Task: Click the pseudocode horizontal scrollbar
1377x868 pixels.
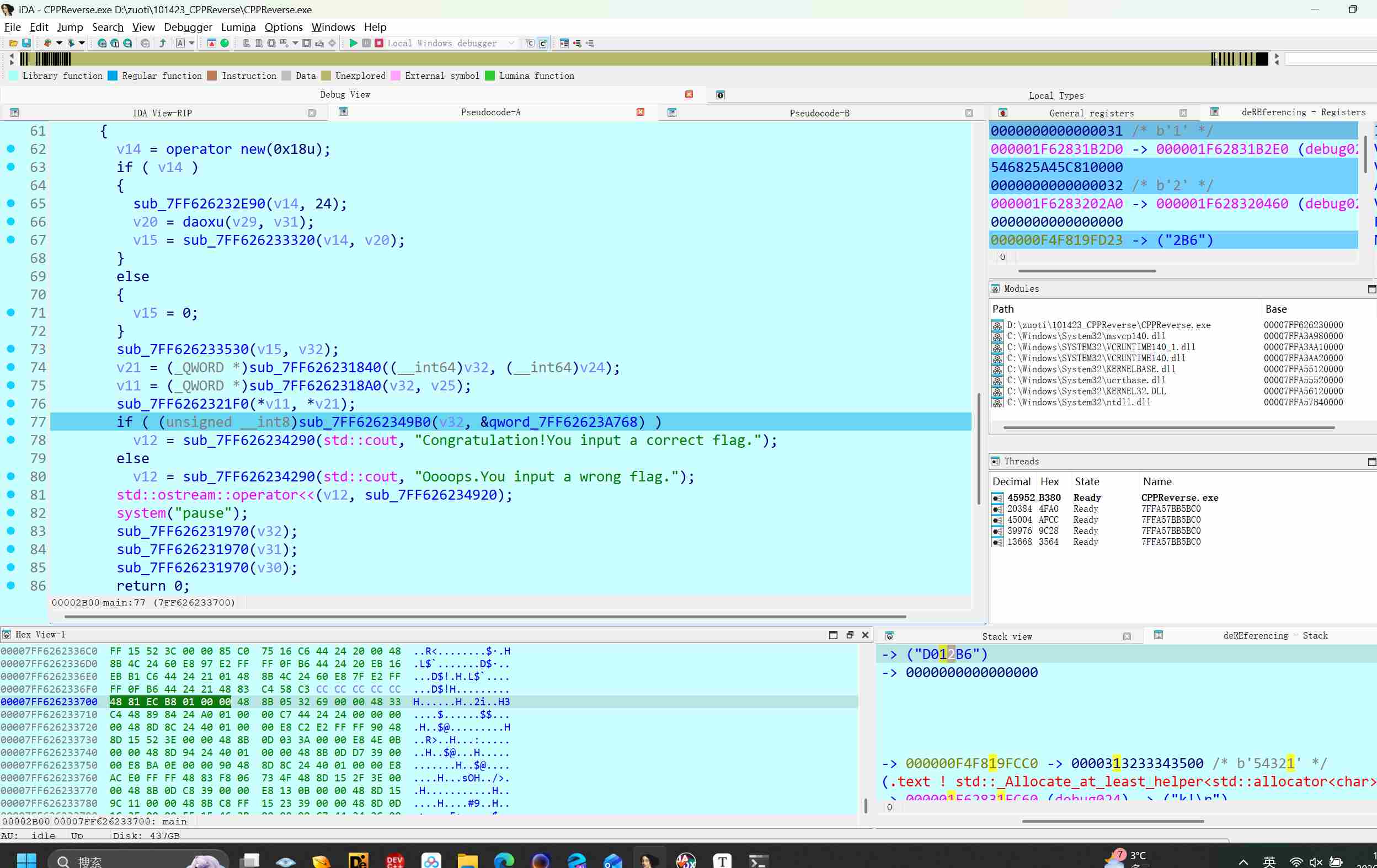Action: (485, 617)
